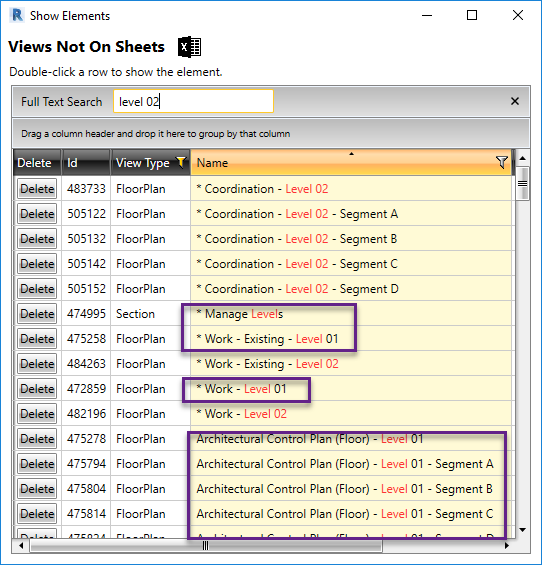Screen dimensions: 542x565
Task: Click the group-by-column drop panel
Action: click(271, 133)
